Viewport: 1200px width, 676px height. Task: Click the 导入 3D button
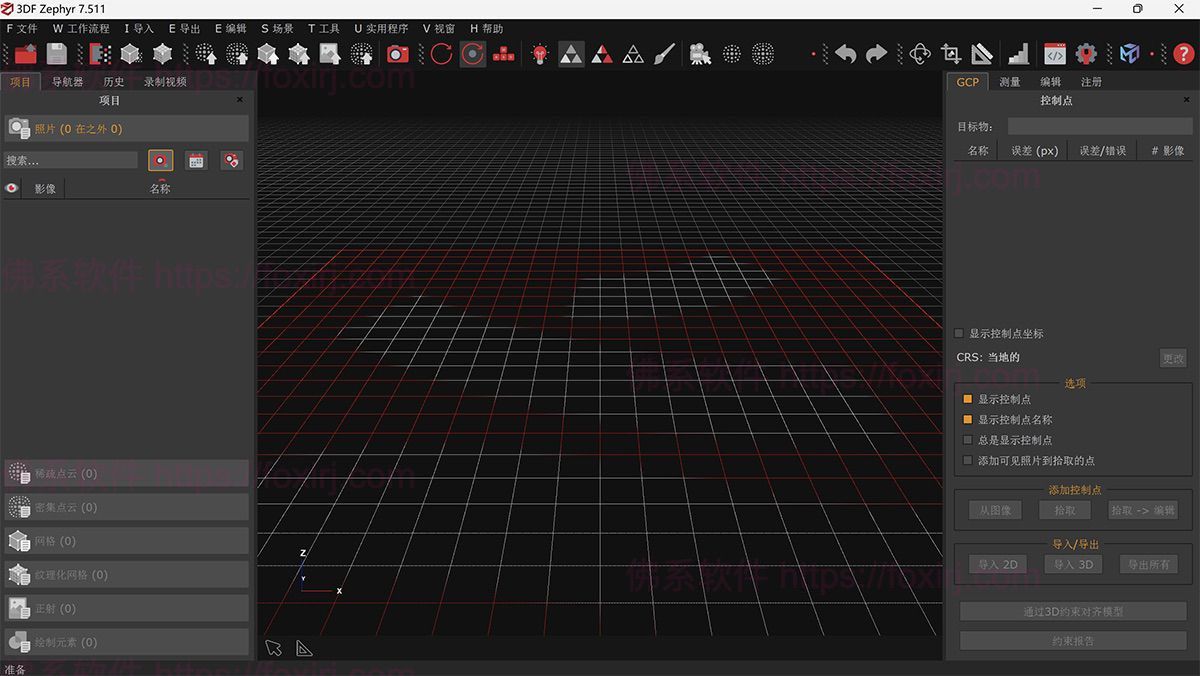click(x=1072, y=563)
